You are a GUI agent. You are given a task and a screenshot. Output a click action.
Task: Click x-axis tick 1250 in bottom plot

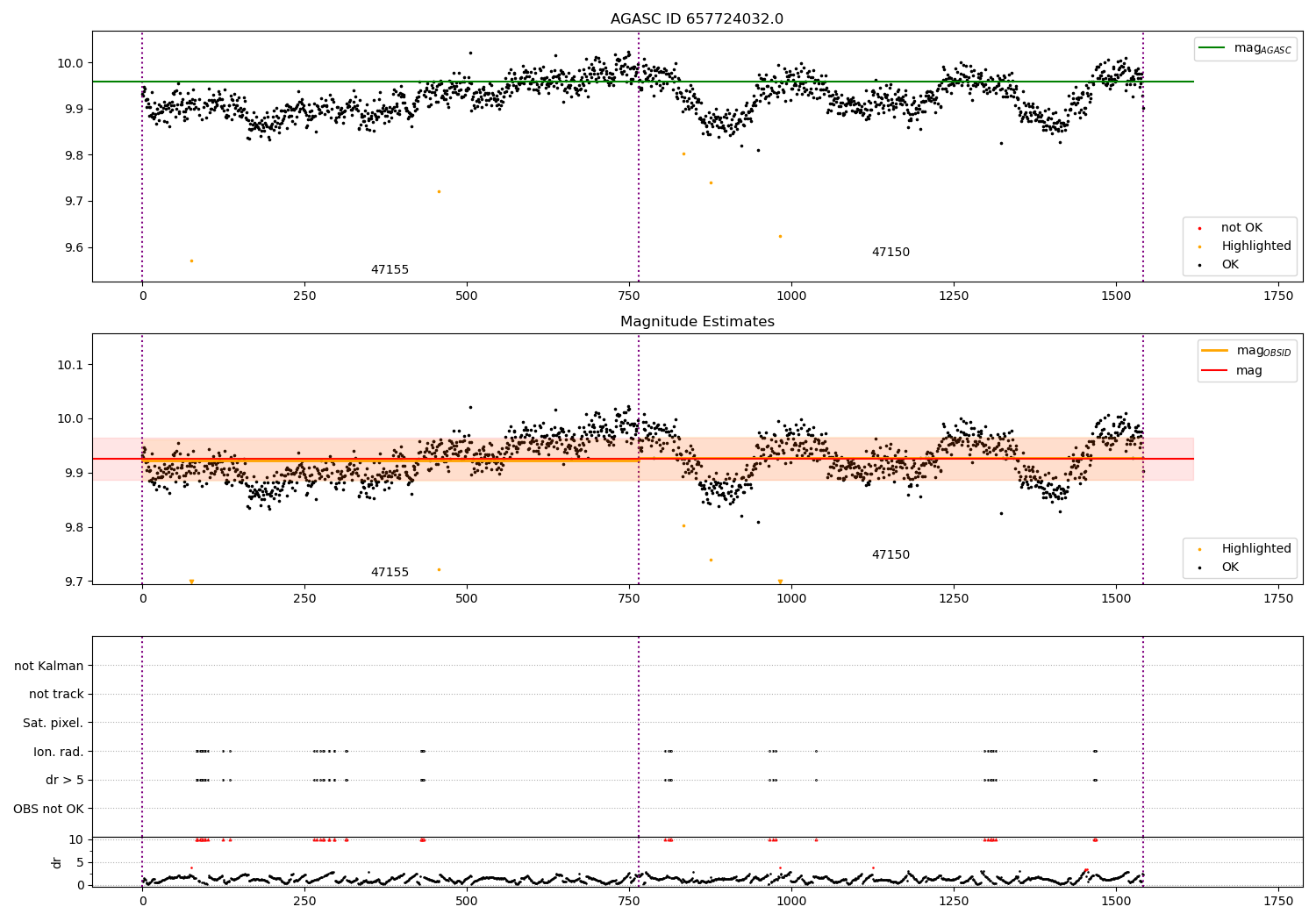pos(954,901)
